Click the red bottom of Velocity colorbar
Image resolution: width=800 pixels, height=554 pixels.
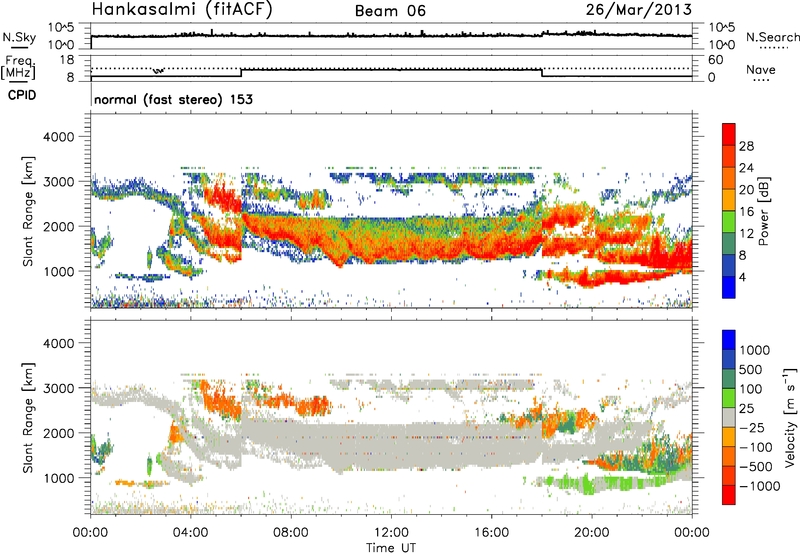click(729, 495)
